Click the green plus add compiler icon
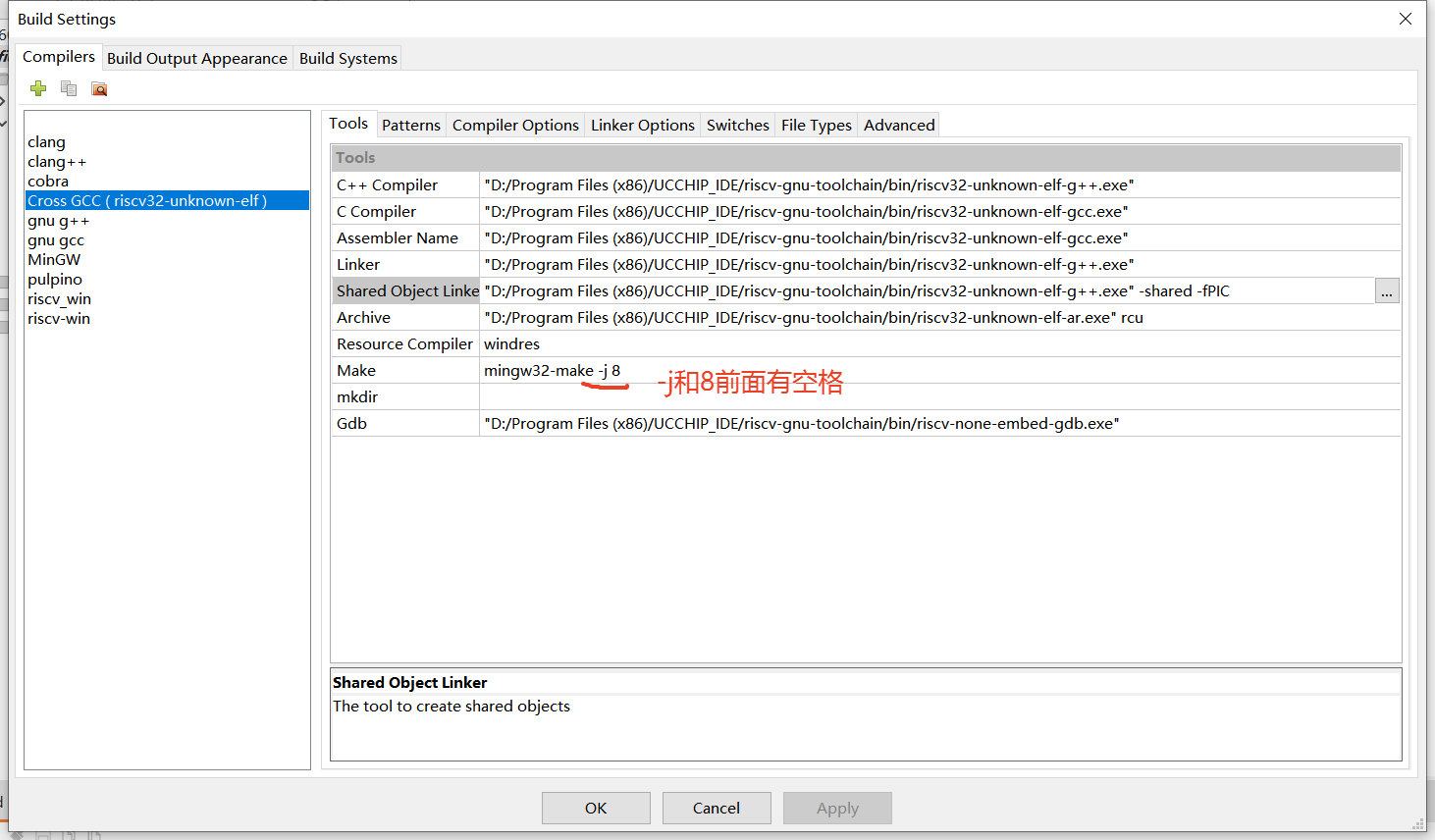 point(38,88)
